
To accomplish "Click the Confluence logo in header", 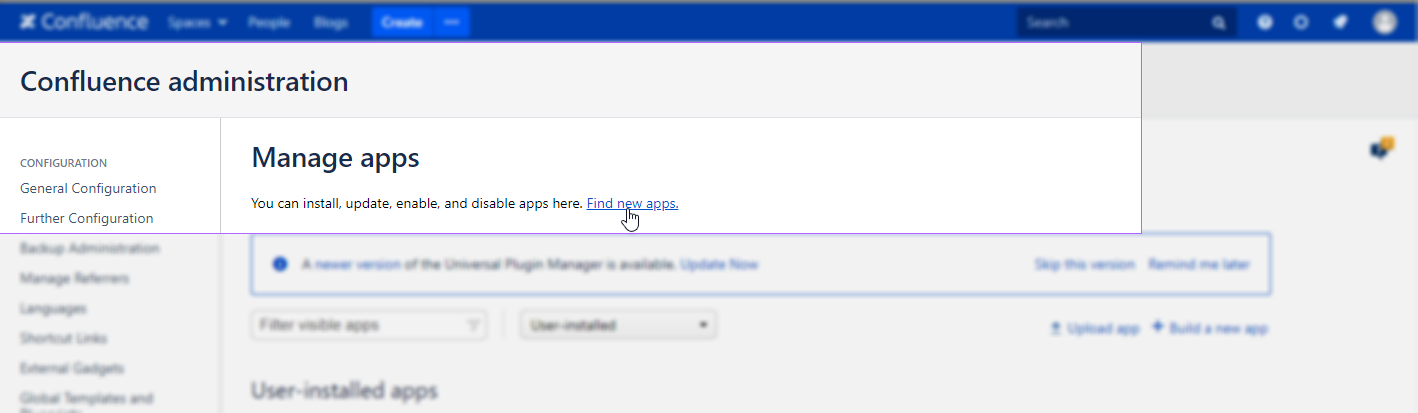I will [84, 22].
